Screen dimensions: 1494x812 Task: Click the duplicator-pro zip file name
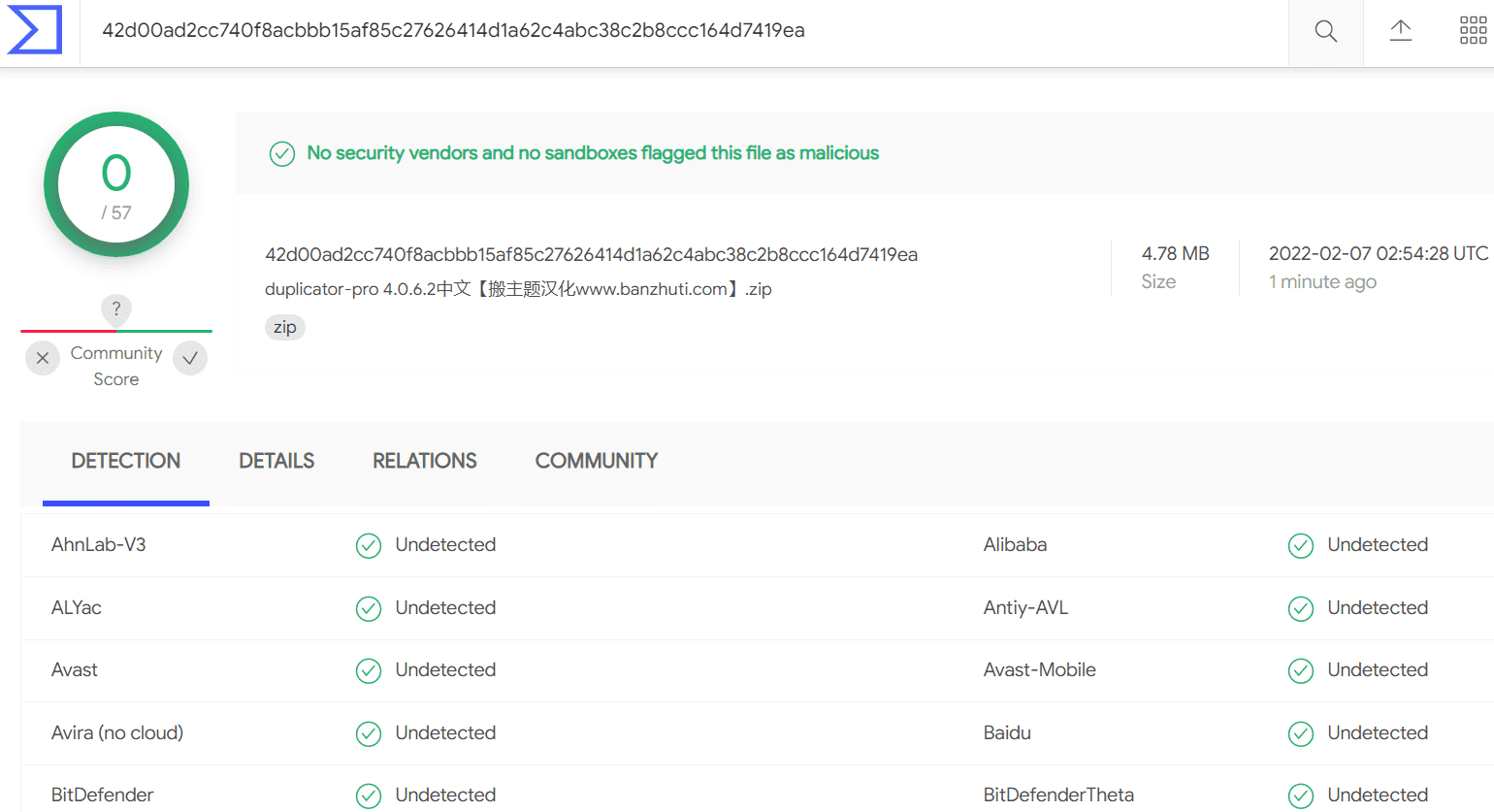pos(518,289)
